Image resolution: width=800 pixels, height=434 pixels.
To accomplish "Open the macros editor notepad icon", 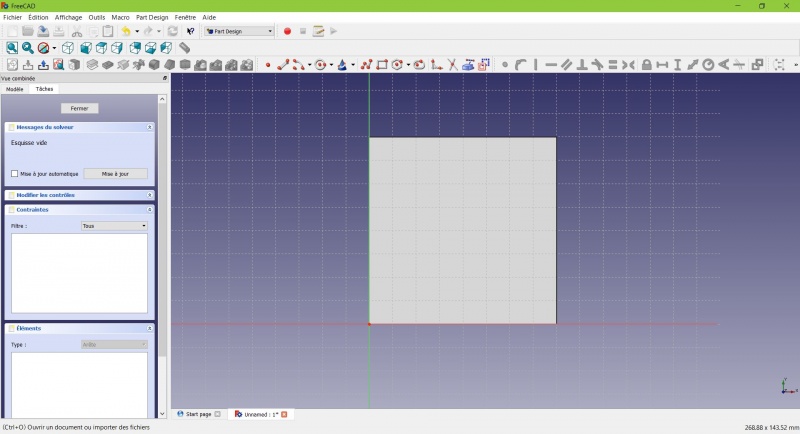I will (318, 31).
